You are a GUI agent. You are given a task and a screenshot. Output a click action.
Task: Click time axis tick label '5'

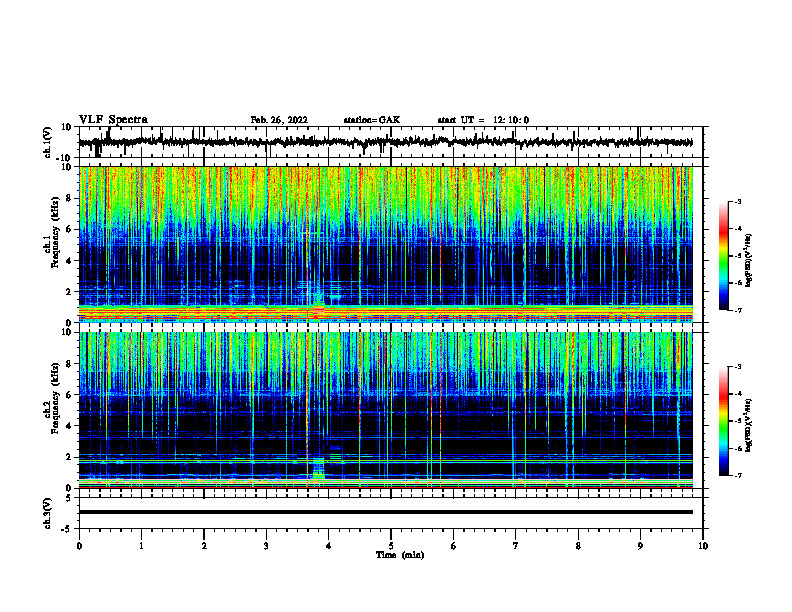click(x=391, y=546)
